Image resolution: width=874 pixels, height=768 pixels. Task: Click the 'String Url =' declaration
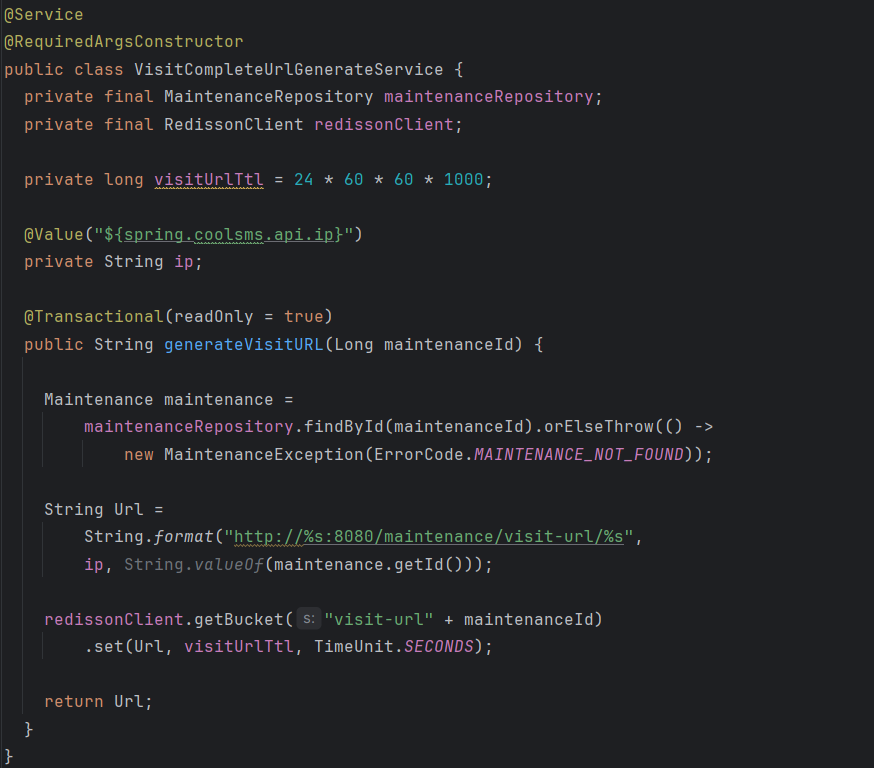coord(104,509)
